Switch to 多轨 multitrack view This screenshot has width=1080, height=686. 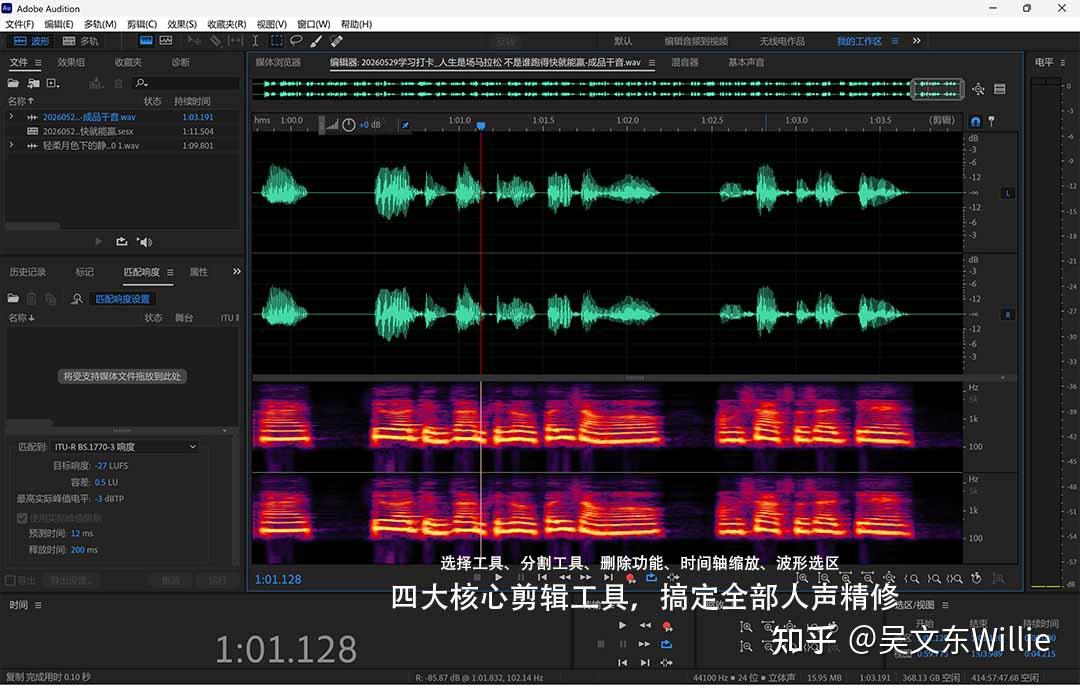81,41
